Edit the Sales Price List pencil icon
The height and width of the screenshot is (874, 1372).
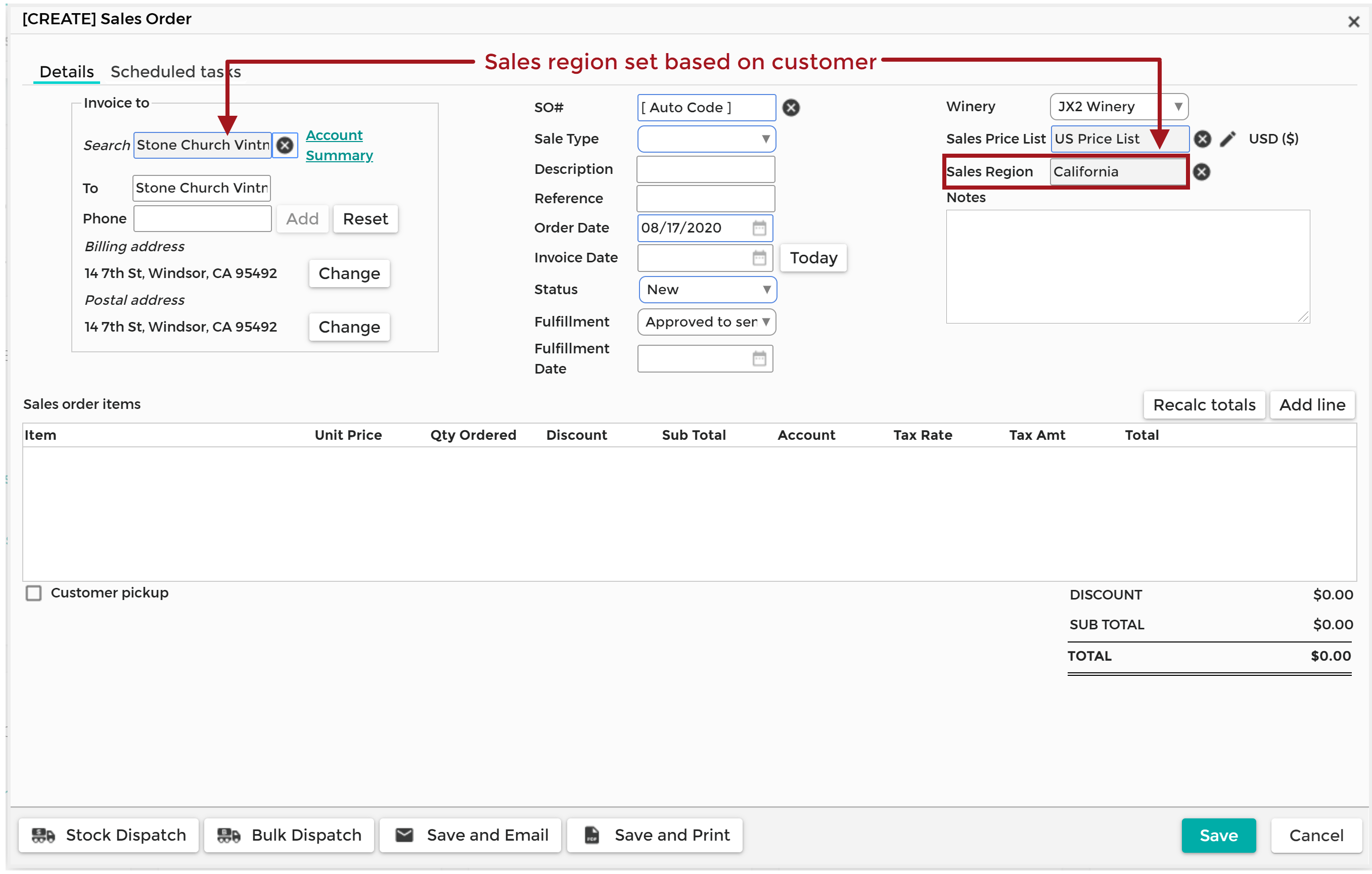(x=1228, y=139)
